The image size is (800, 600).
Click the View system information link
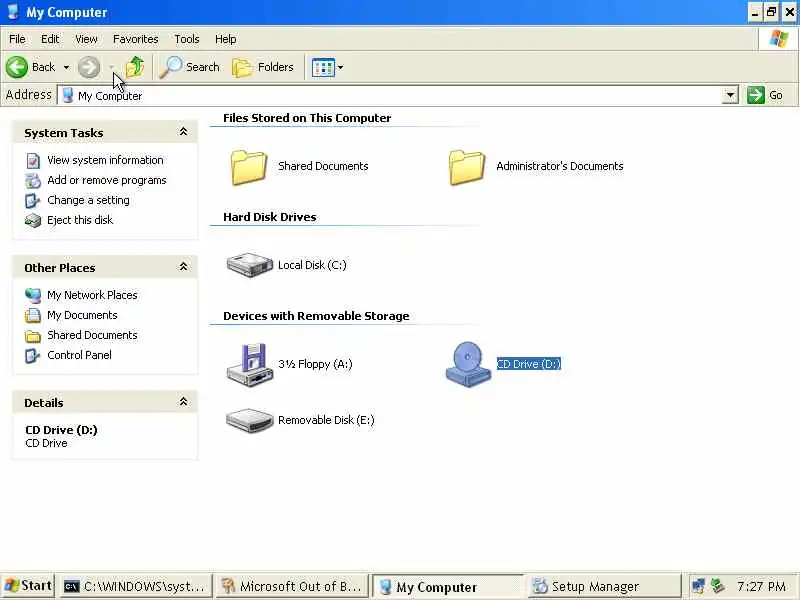(105, 160)
